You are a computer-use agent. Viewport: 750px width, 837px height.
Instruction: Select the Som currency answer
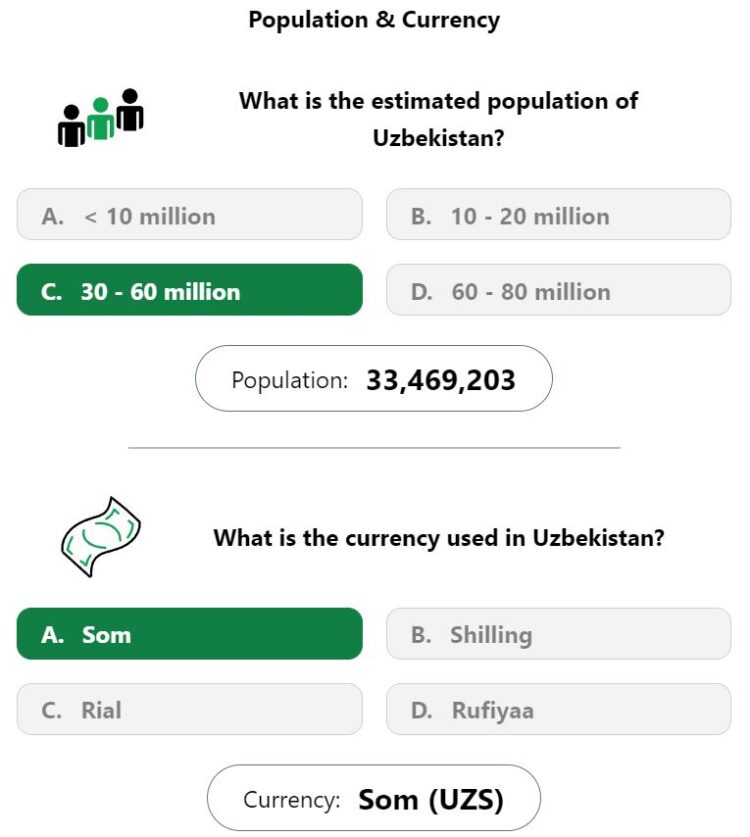coord(190,634)
